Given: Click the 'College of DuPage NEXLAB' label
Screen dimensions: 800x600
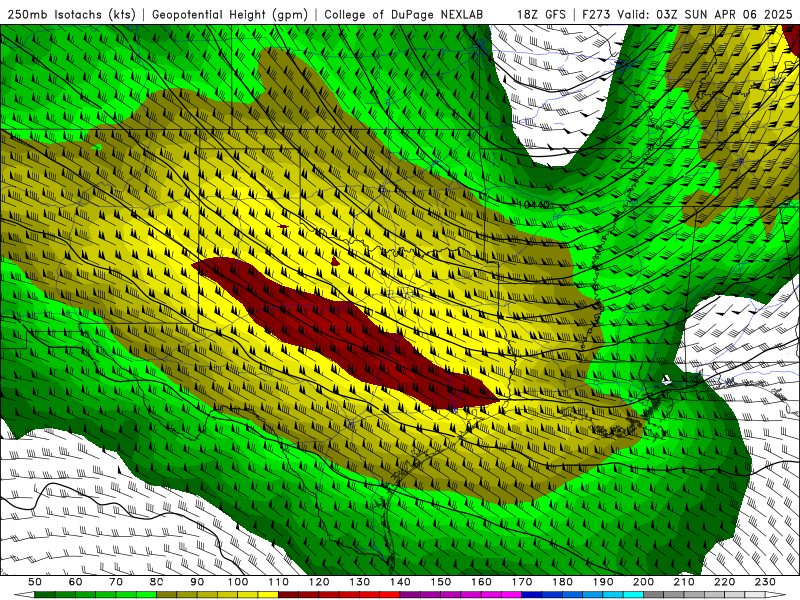Looking at the screenshot, I should 404,15.
